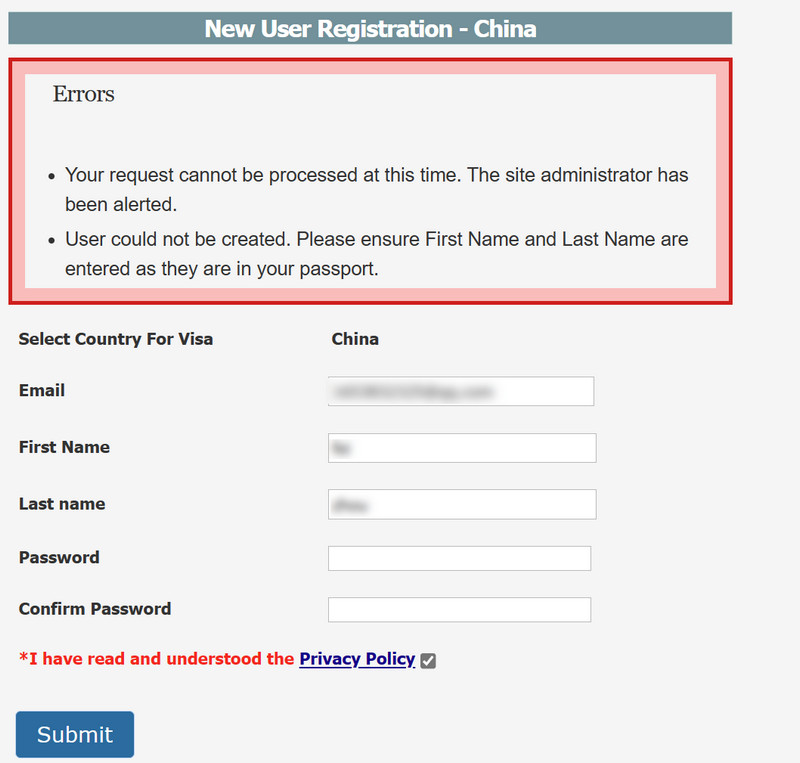The width and height of the screenshot is (800, 763).
Task: Click the Password input field
Action: click(x=459, y=558)
